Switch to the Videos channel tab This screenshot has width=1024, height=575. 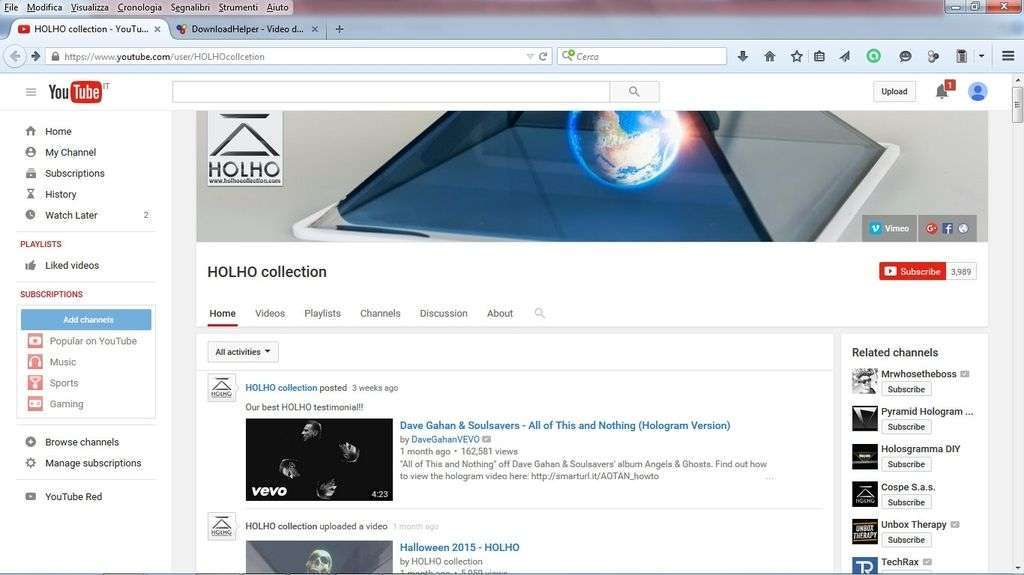(270, 313)
